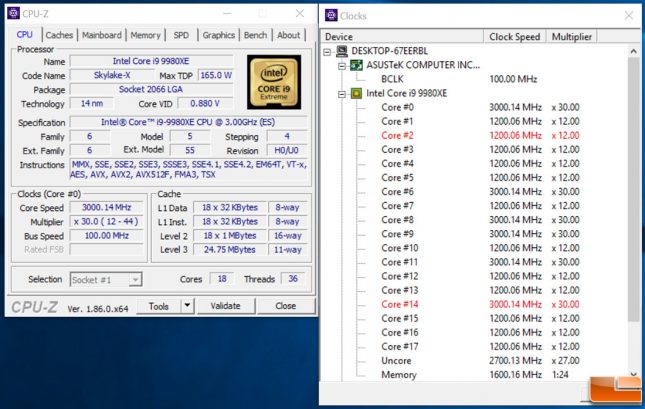Screen dimensions: 645x409
Task: Click the Tools button
Action: click(x=159, y=306)
